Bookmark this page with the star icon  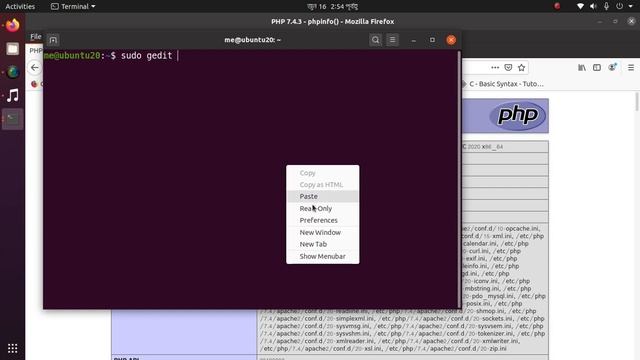522,68
